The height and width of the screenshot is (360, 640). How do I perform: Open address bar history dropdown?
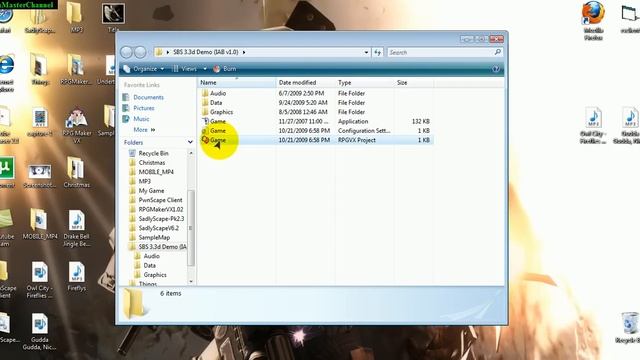coord(366,52)
